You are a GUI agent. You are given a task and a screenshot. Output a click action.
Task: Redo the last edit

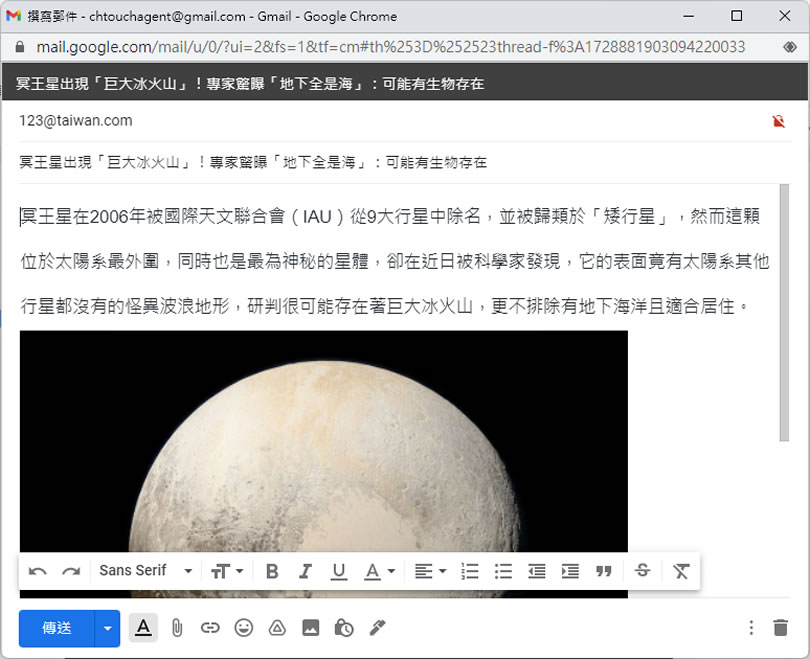coord(71,571)
